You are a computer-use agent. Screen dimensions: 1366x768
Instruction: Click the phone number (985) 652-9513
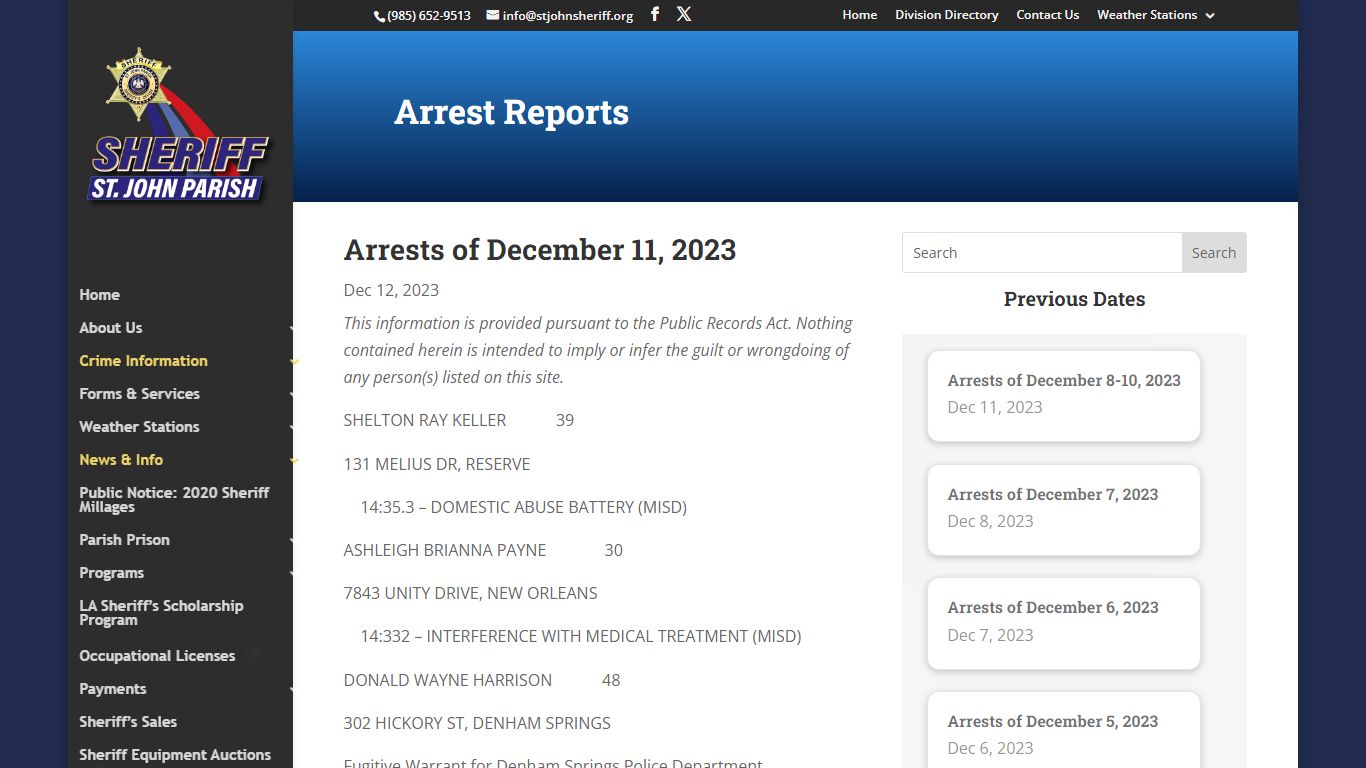[429, 16]
